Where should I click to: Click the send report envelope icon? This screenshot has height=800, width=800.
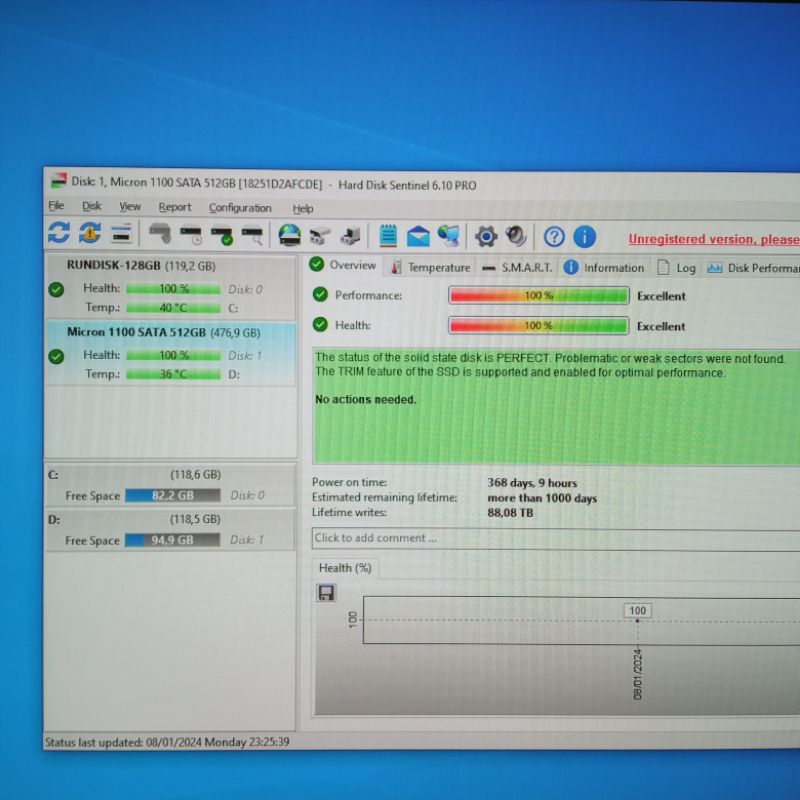[x=418, y=236]
